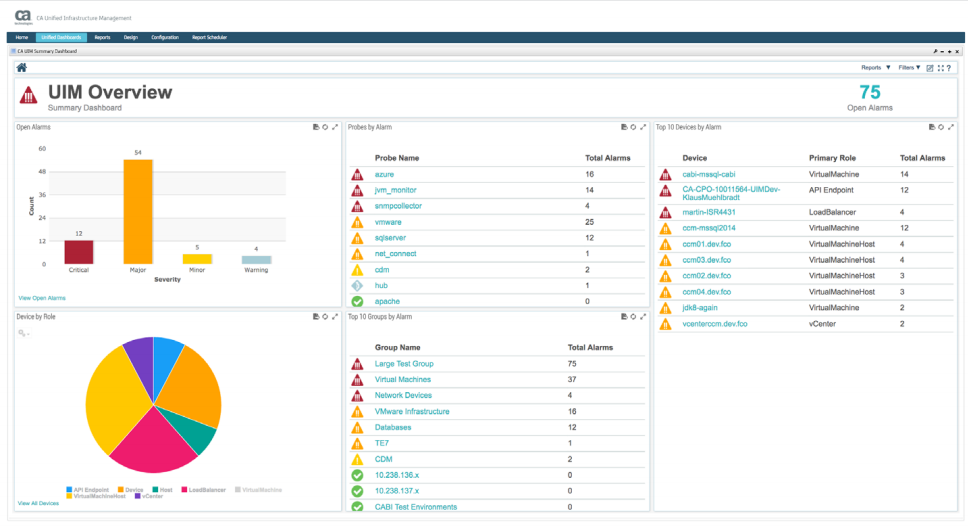Follow the View All Devices link

coord(38,503)
